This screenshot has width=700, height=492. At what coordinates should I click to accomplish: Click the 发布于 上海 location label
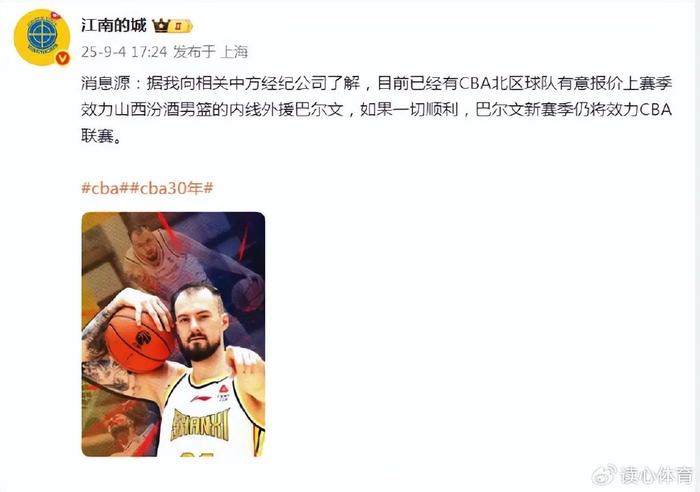[210, 52]
